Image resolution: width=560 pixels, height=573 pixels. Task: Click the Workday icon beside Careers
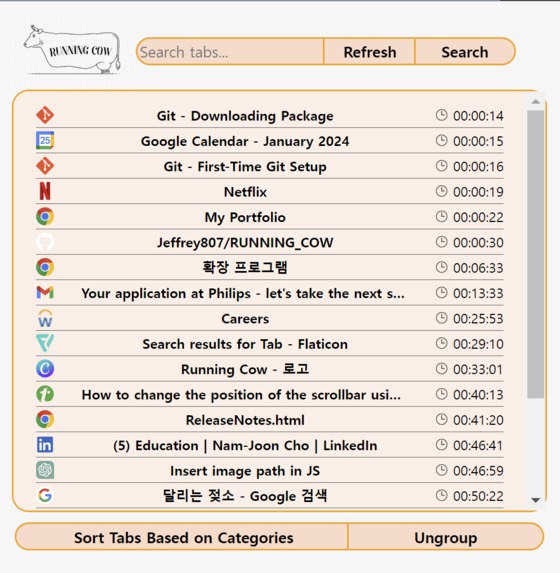45,318
